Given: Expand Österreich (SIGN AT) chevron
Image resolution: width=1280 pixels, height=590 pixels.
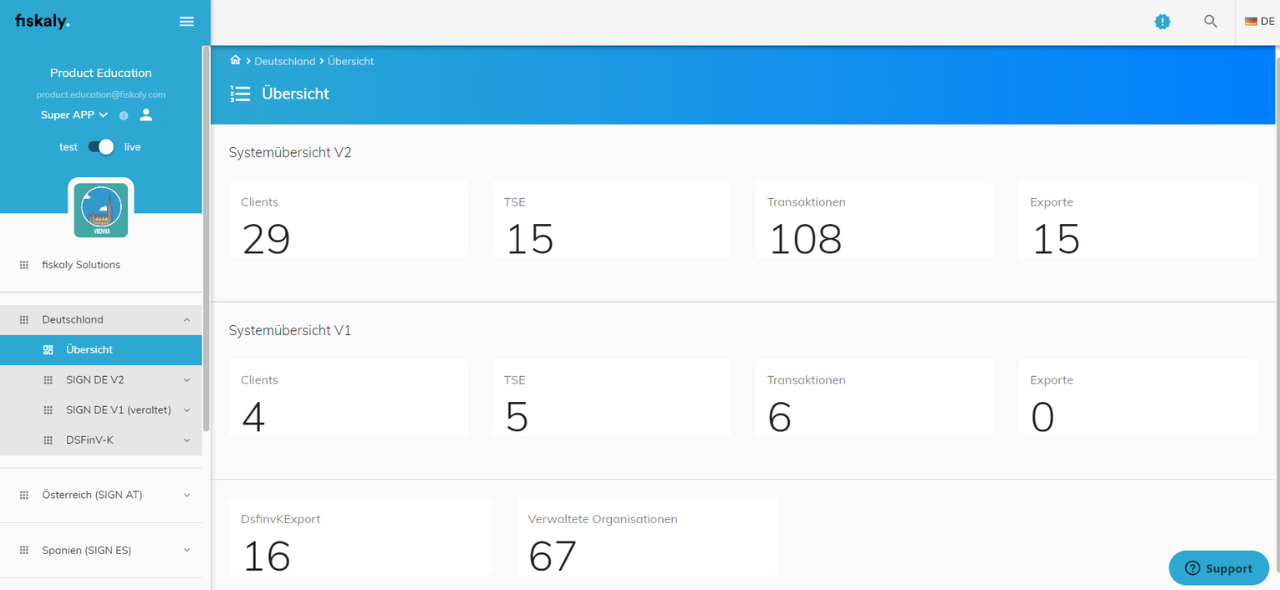Looking at the screenshot, I should [187, 495].
